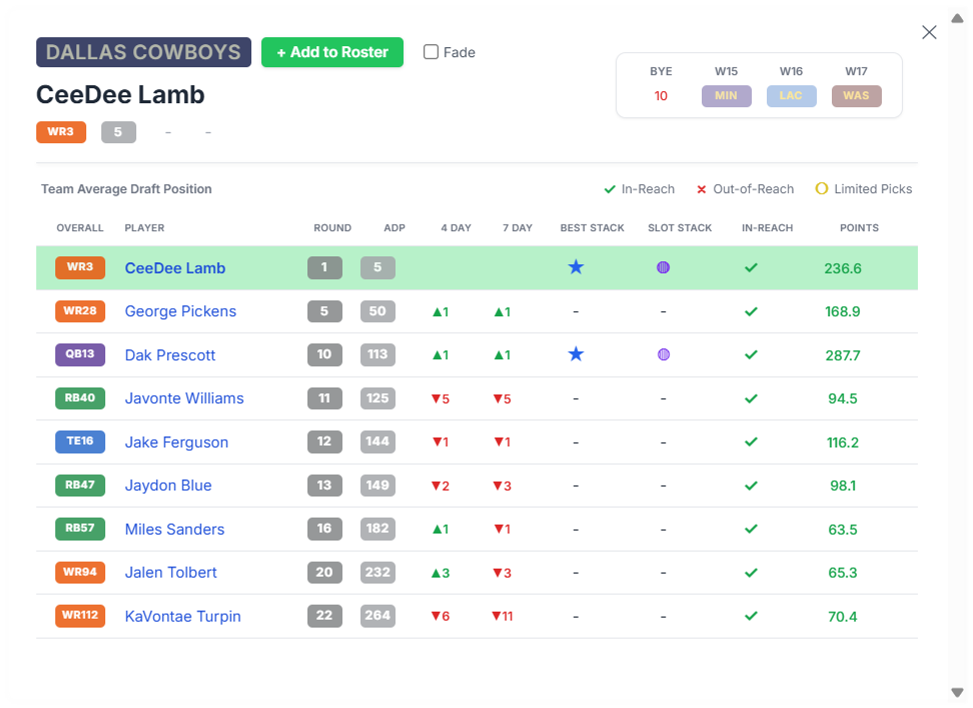Click the 4 day up arrow for George Pickens
The image size is (973, 708).
pos(436,311)
